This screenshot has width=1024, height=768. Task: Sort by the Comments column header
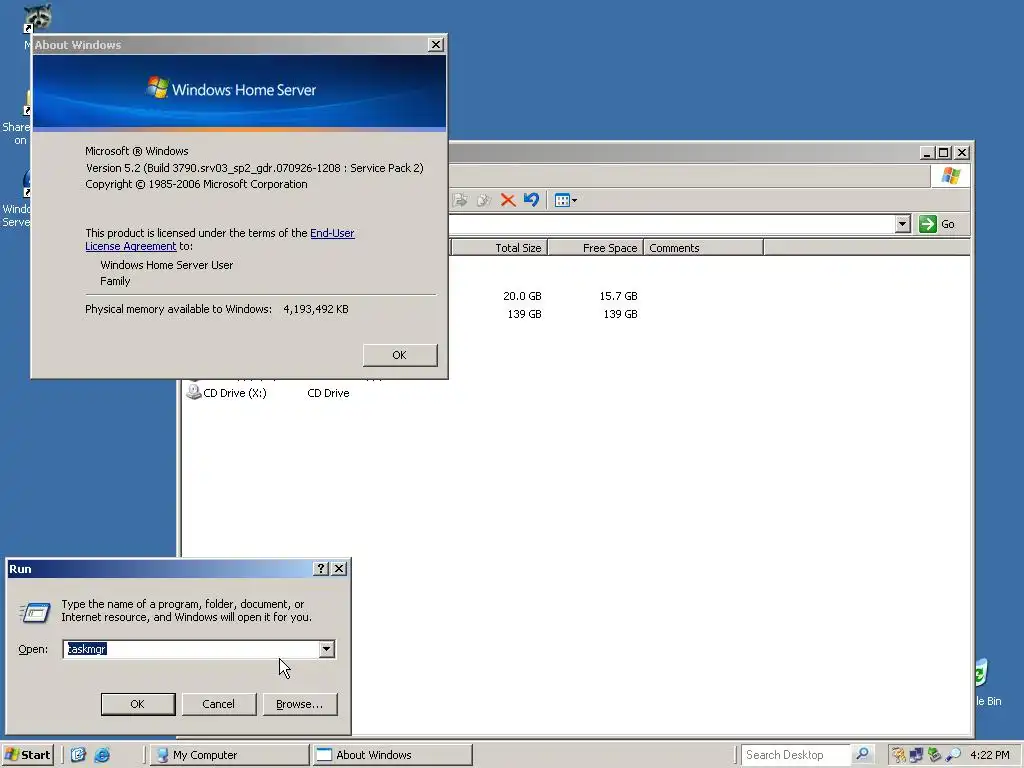(x=704, y=248)
